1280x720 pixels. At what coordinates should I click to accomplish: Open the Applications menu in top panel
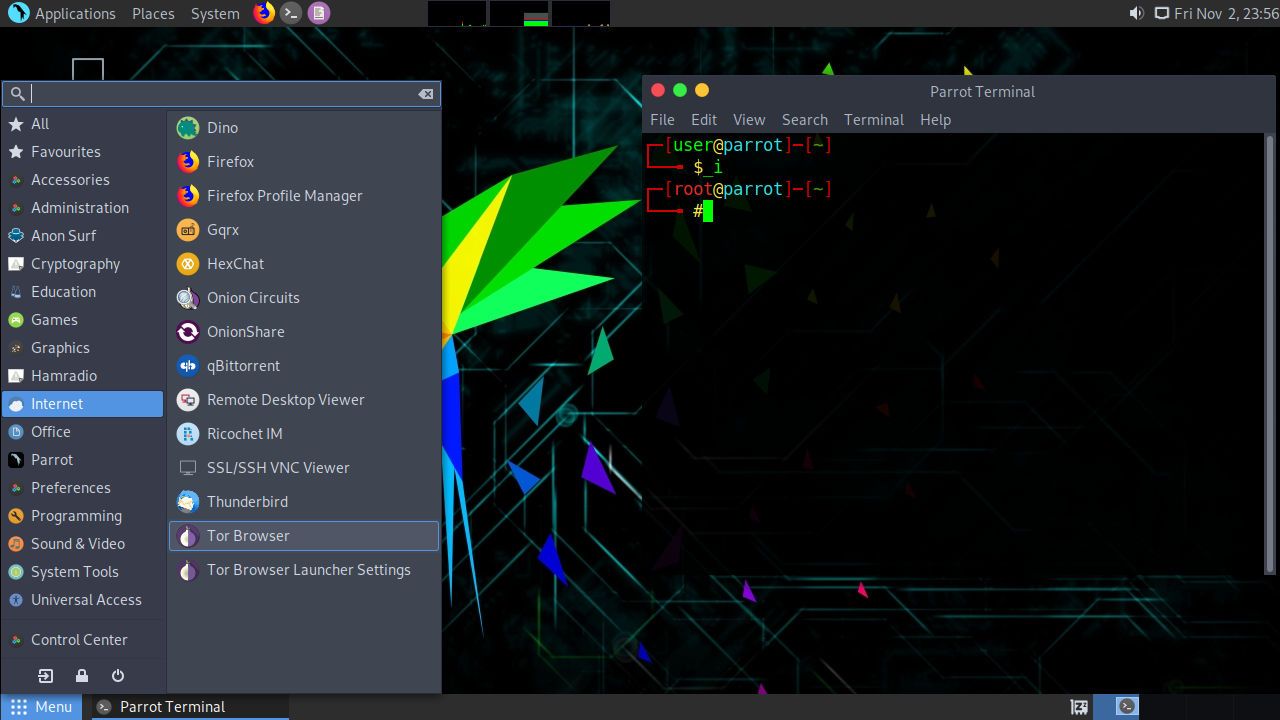click(x=75, y=13)
